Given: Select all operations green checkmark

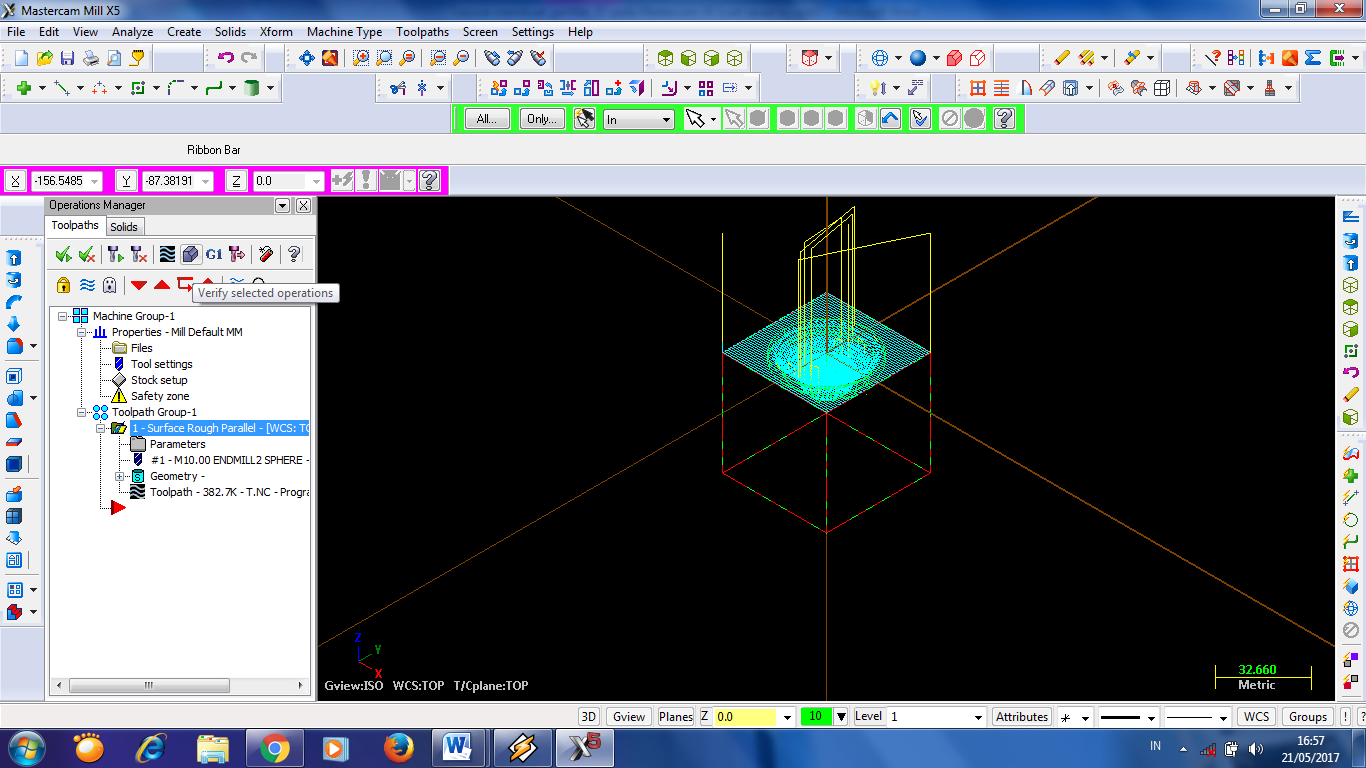Looking at the screenshot, I should point(63,254).
